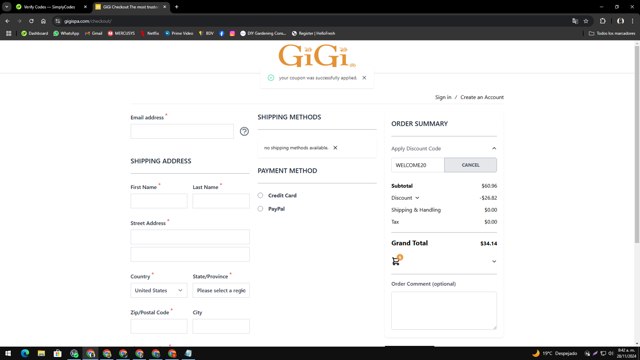Click the browser back arrow
This screenshot has width=640, height=360.
7,21
